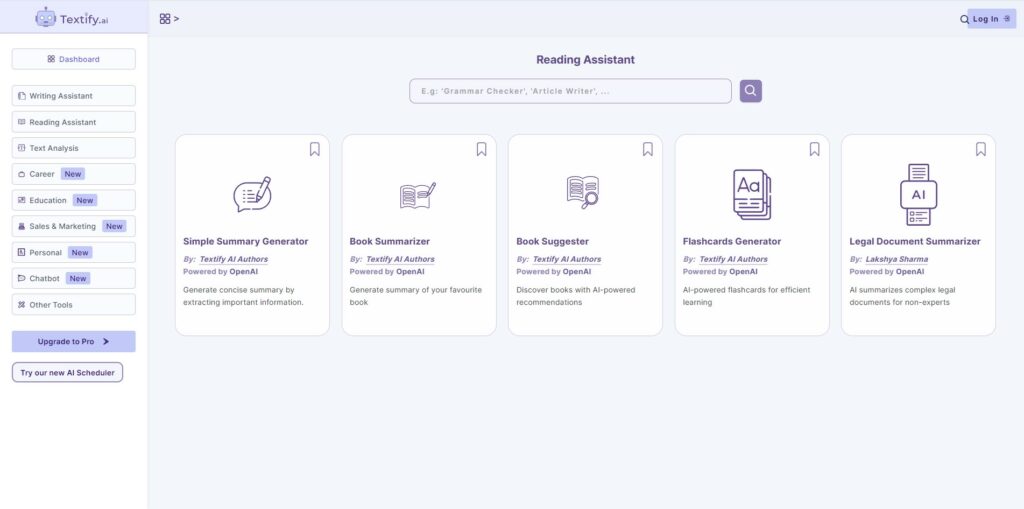Viewport: 1024px width, 509px height.
Task: Click the Flashcards Generator Aa icon
Action: coord(752,194)
